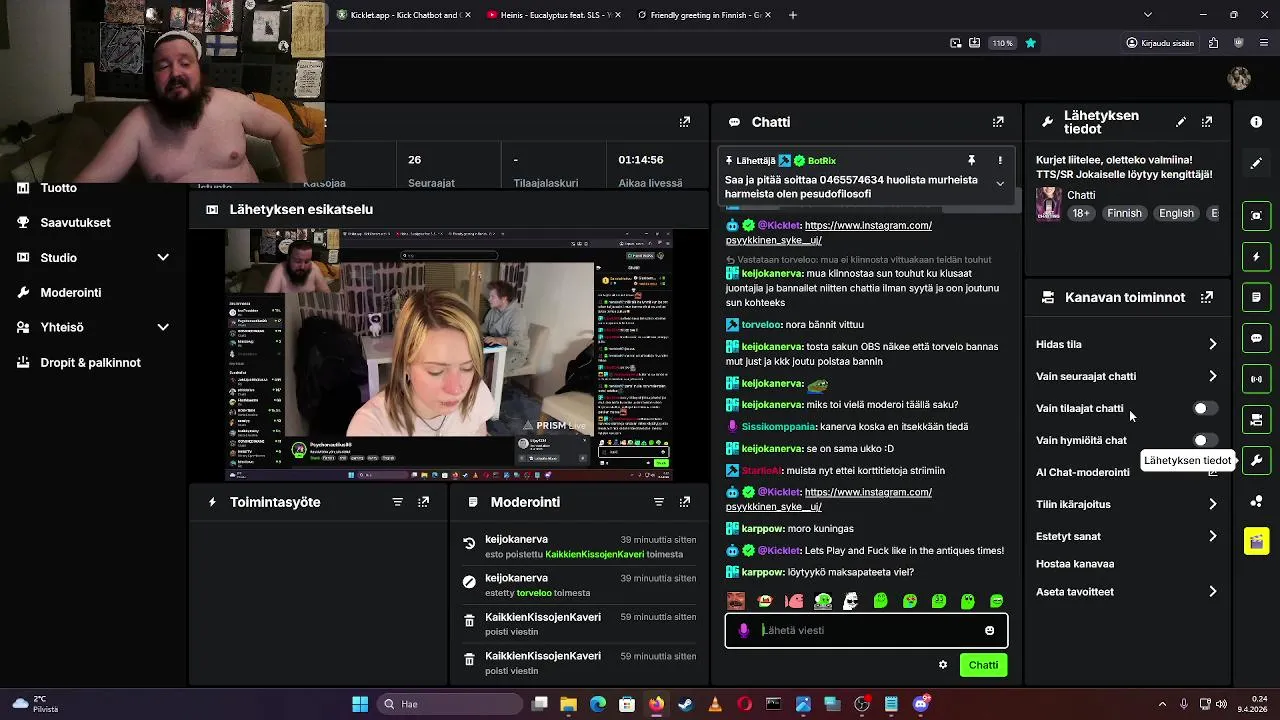The width and height of the screenshot is (1280, 720).
Task: Open the browser tab list dropdown
Action: [1147, 15]
